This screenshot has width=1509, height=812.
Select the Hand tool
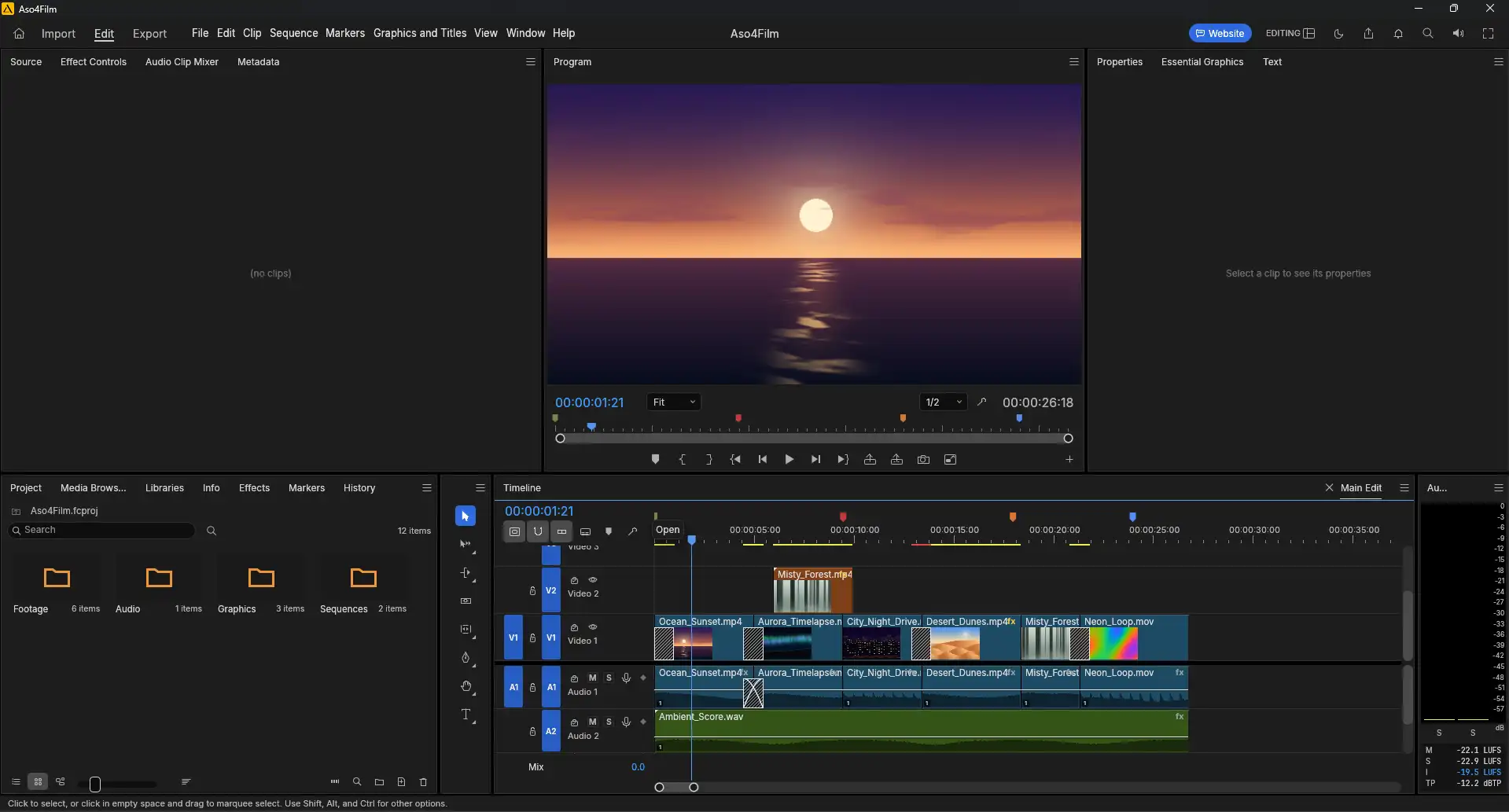(x=466, y=686)
